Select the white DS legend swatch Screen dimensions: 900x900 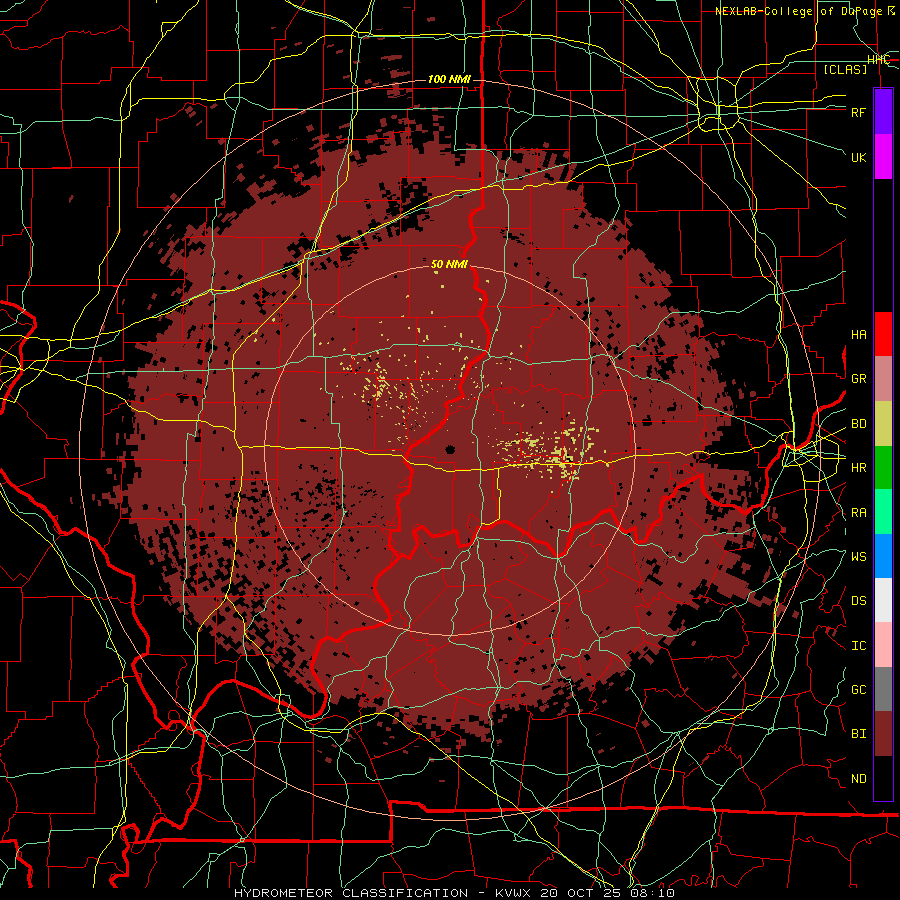(x=883, y=600)
